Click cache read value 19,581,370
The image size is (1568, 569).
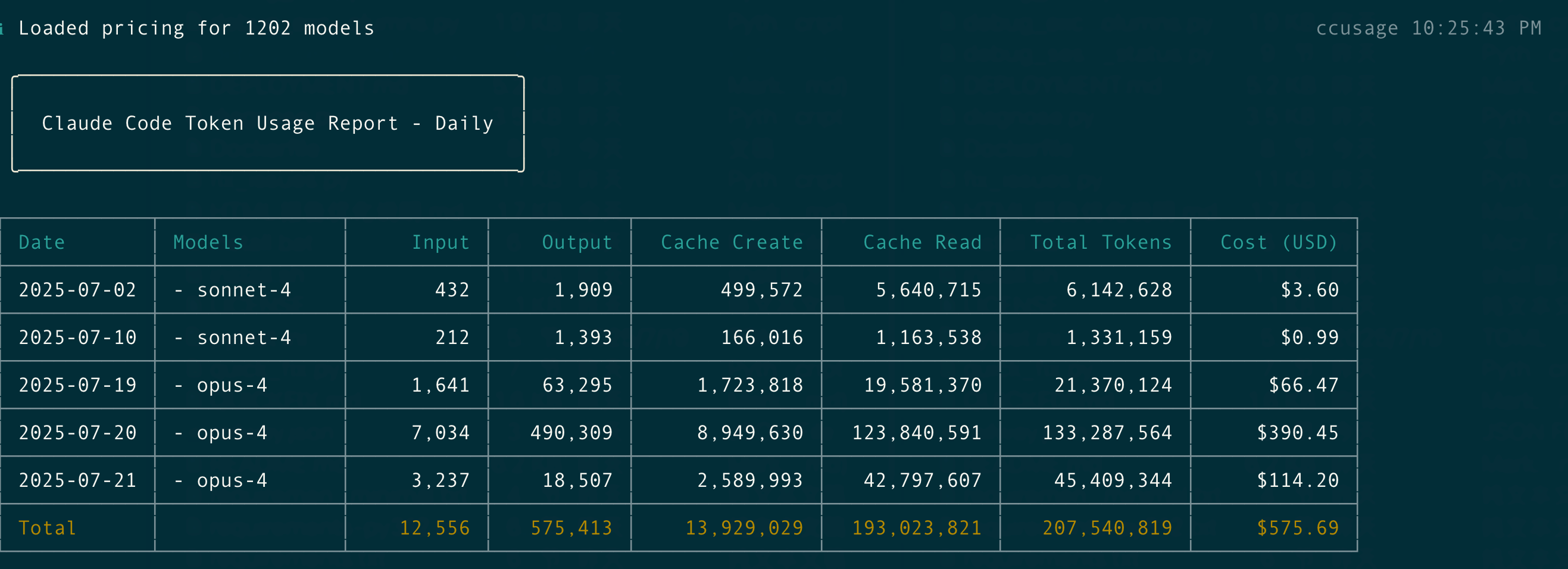pos(922,385)
